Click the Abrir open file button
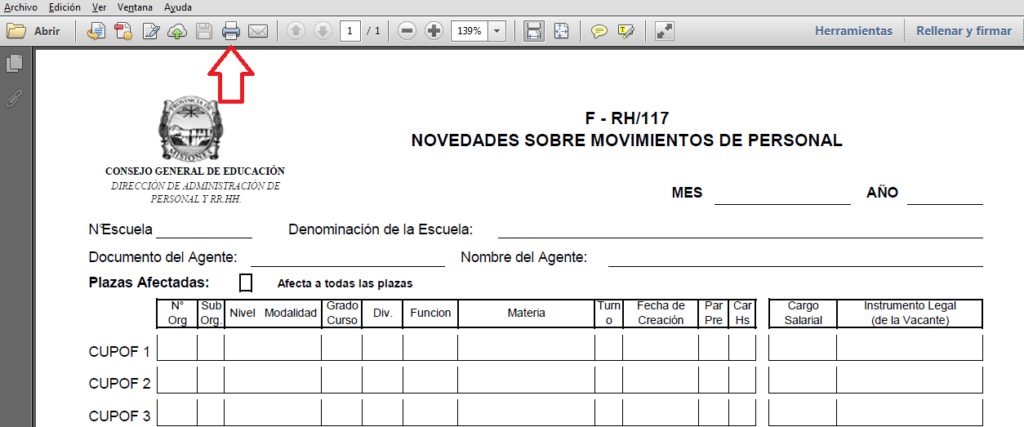This screenshot has height=427, width=1024. [34, 31]
